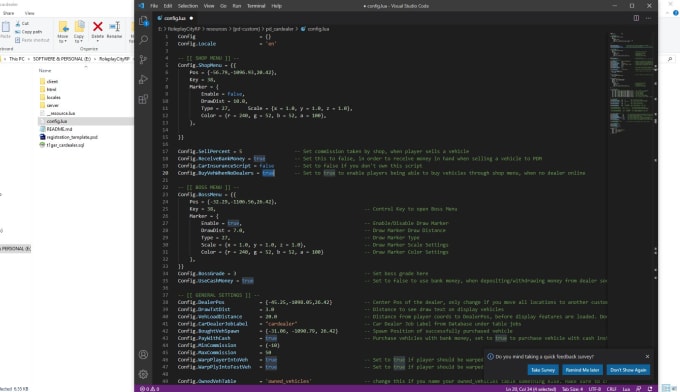Click Paste icon in File Explorer ribbon
Screen dimensions: 680x392
(x=6, y=30)
